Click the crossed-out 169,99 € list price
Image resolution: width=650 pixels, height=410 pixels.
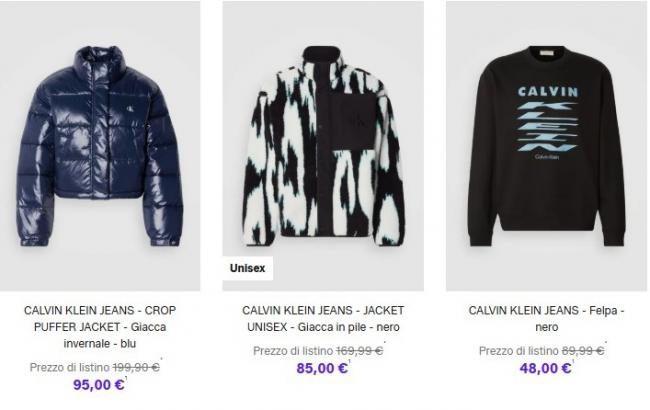point(359,351)
